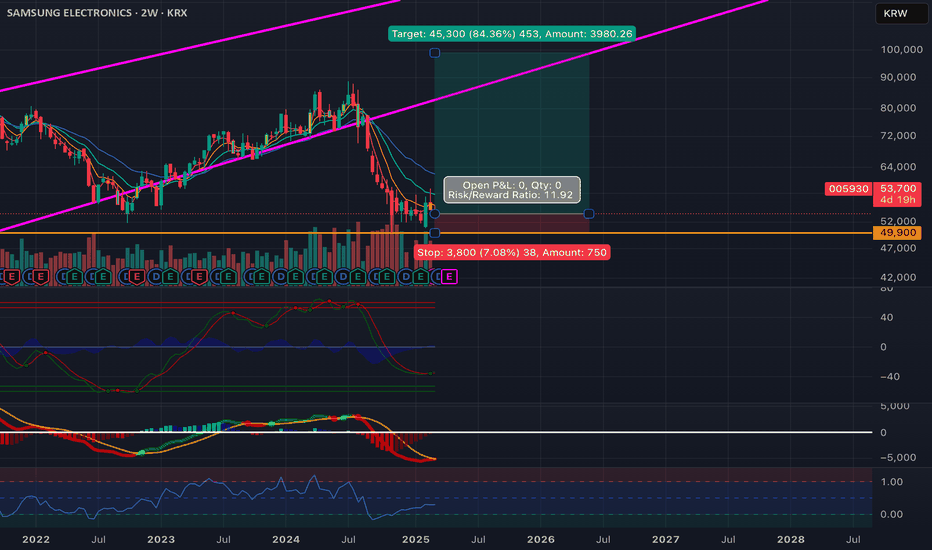This screenshot has width=932, height=550.
Task: Click the Risk/Reward Ratio info box
Action: (x=512, y=190)
